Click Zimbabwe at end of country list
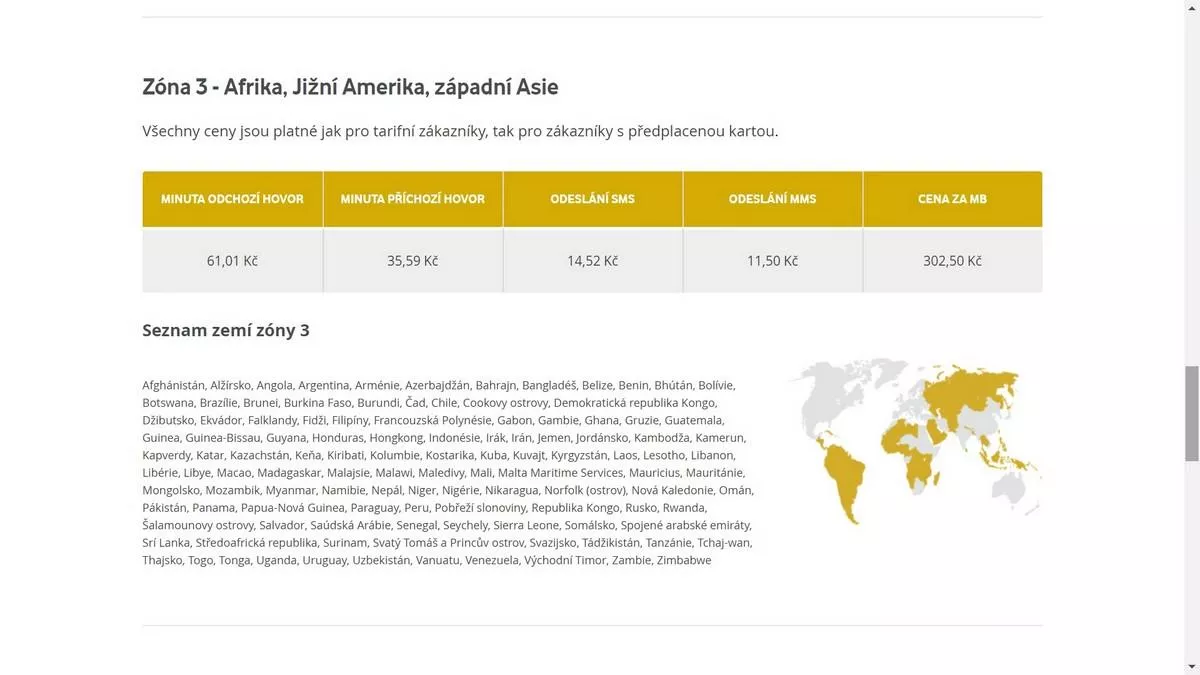This screenshot has width=1200, height=675. pyautogui.click(x=684, y=560)
